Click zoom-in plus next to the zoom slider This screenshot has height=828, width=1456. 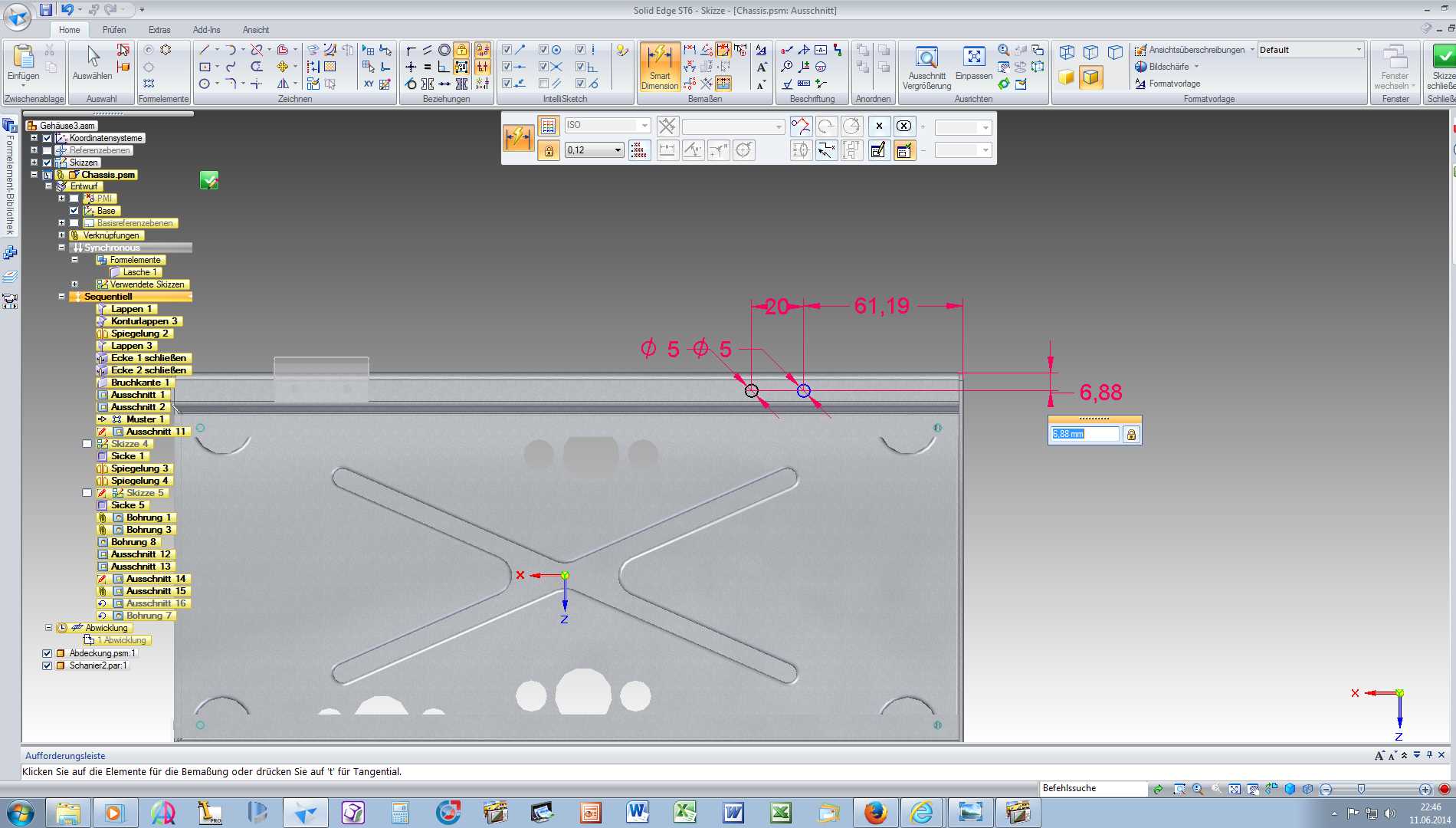(1425, 789)
